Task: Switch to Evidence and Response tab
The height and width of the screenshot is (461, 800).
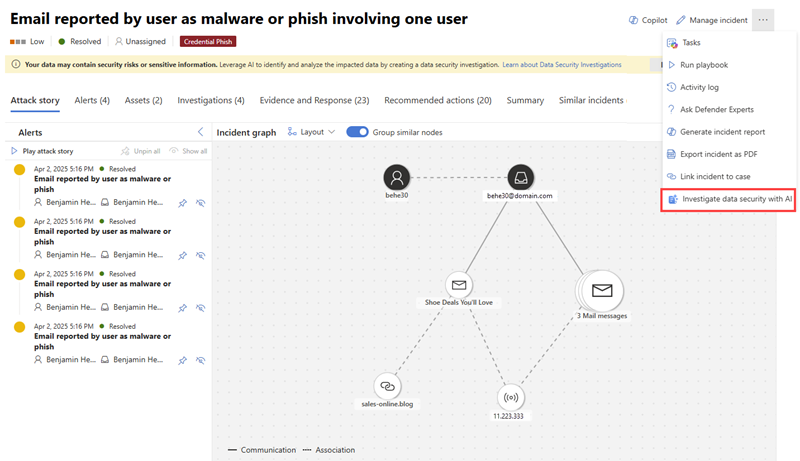Action: tap(314, 100)
